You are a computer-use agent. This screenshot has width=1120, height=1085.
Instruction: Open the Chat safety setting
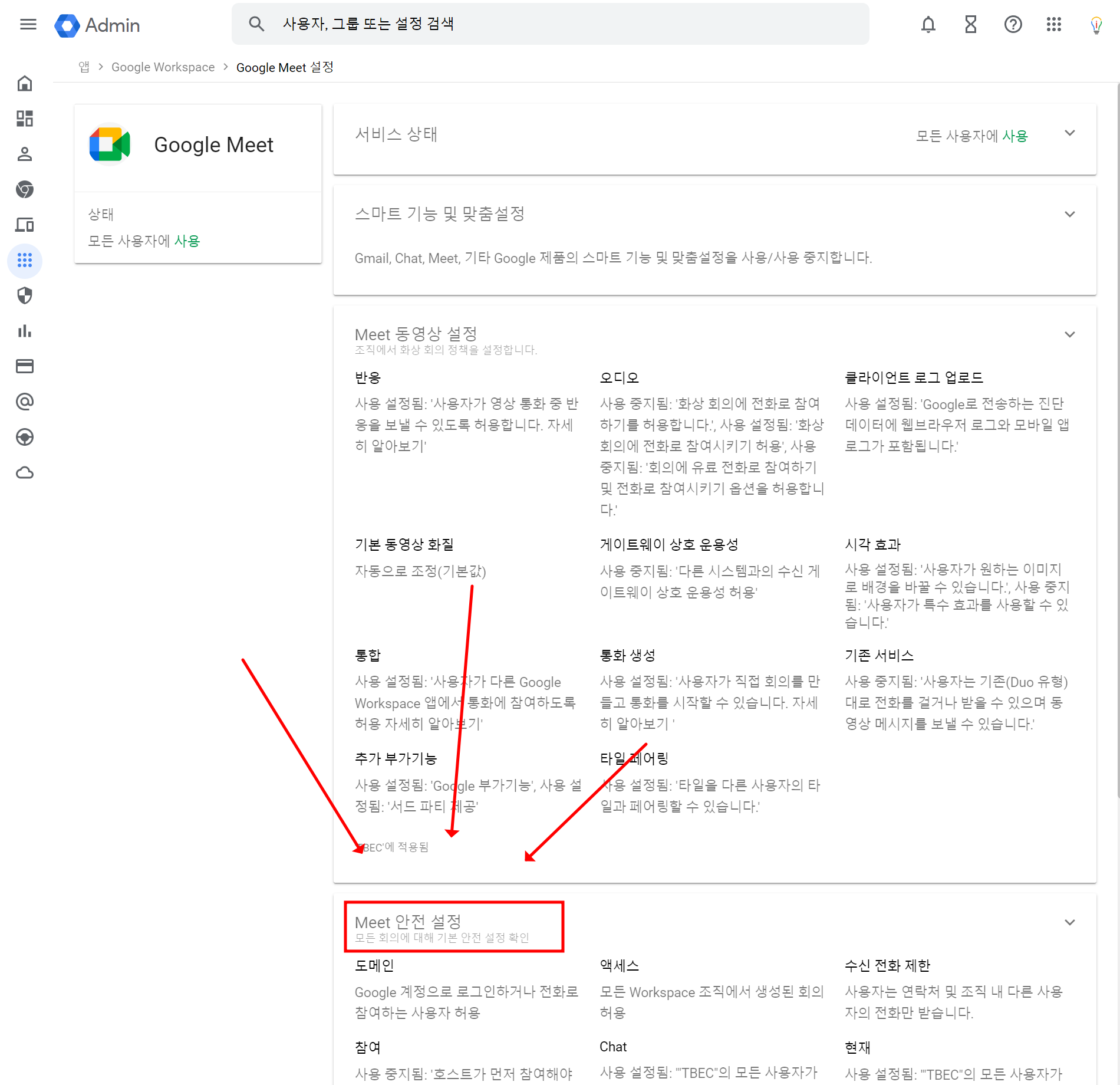coord(613,1047)
